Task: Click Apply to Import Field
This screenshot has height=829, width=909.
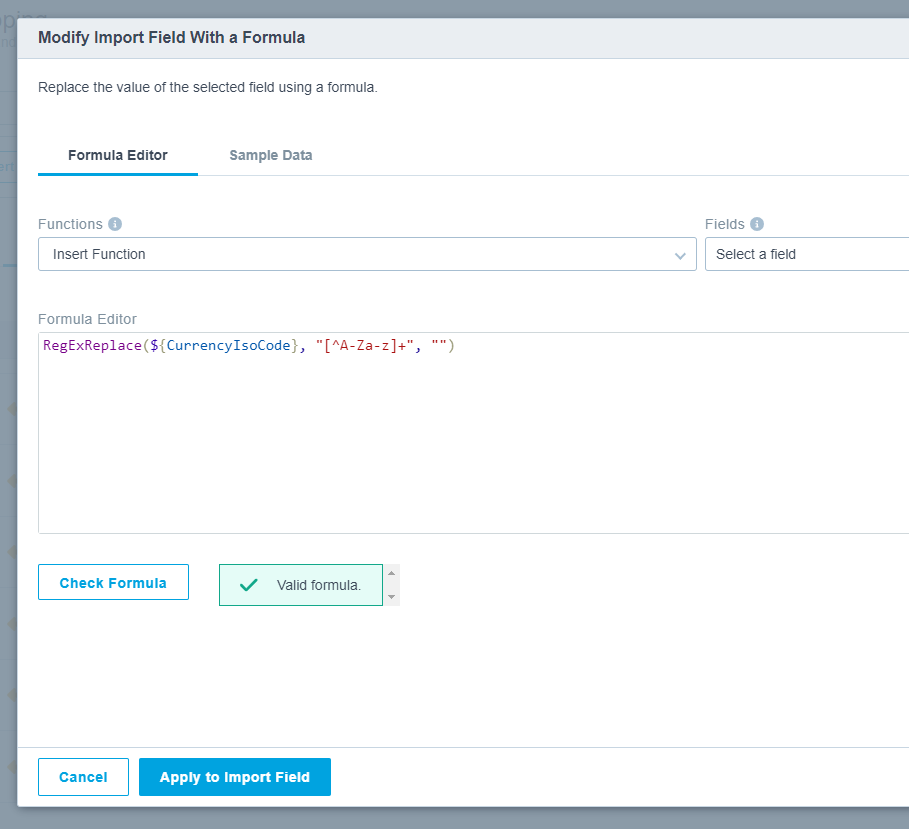Action: tap(234, 777)
